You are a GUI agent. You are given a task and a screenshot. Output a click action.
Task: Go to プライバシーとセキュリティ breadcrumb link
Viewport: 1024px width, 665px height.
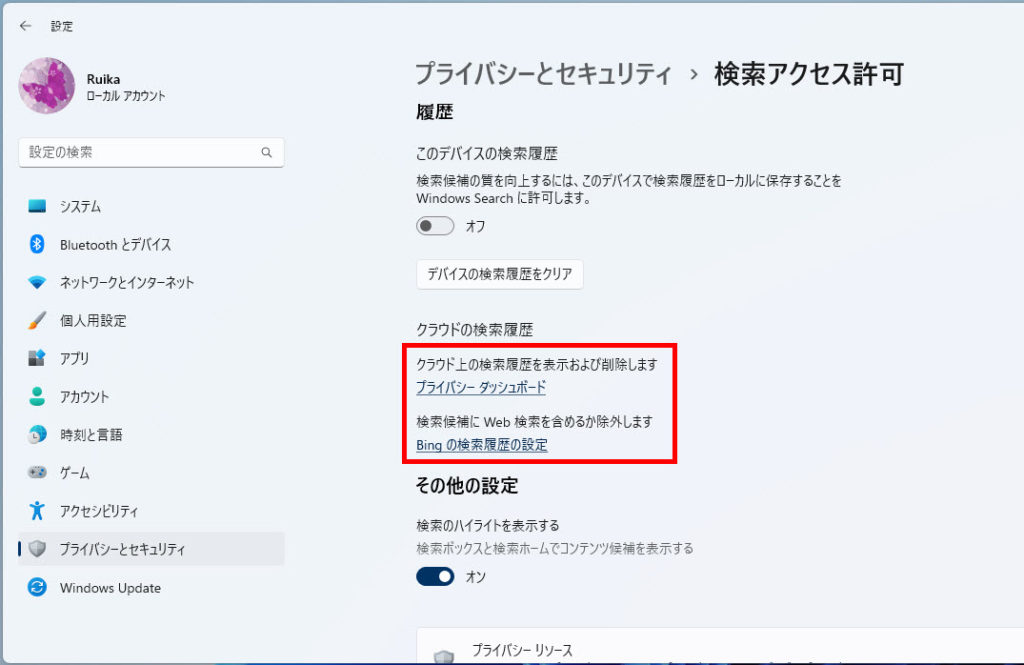(543, 74)
